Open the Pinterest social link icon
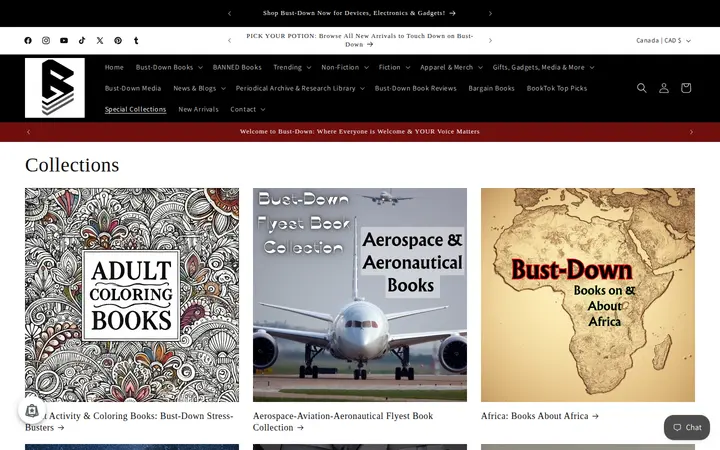 118,40
